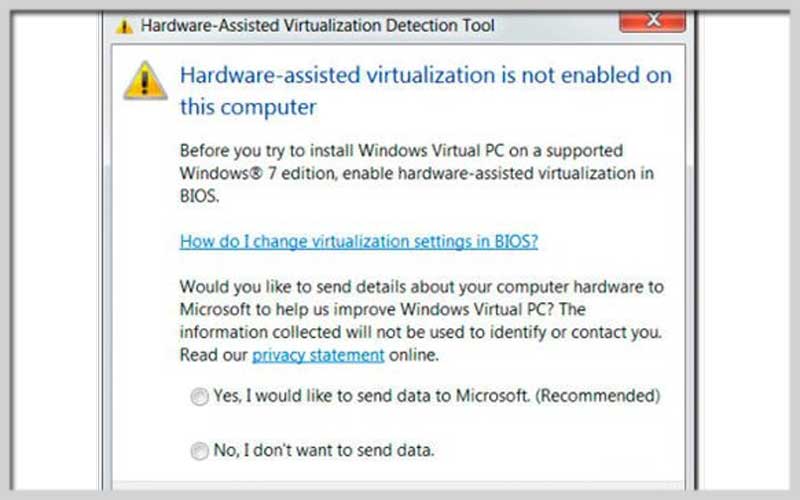Click the 'Yes, I would like to send data to Microsoft' label
Image resolution: width=800 pixels, height=500 pixels.
[x=371, y=395]
